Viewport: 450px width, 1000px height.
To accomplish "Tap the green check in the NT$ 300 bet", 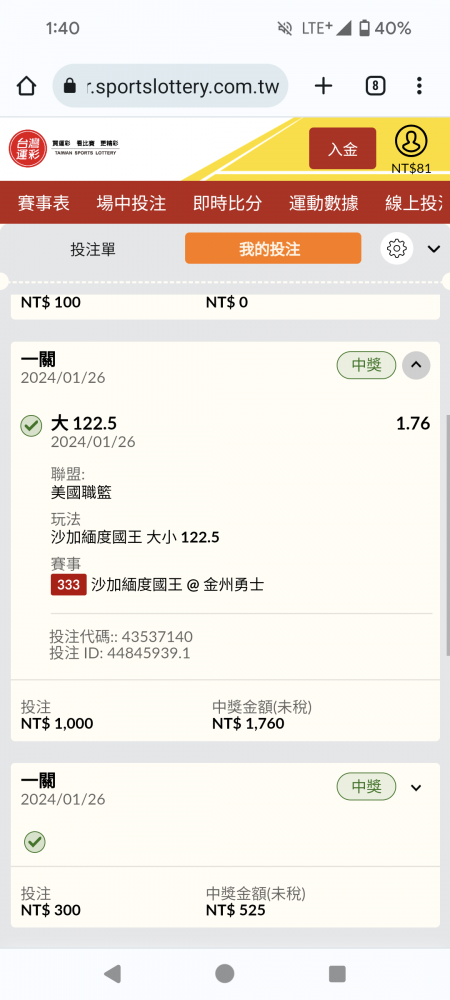I will click(34, 842).
